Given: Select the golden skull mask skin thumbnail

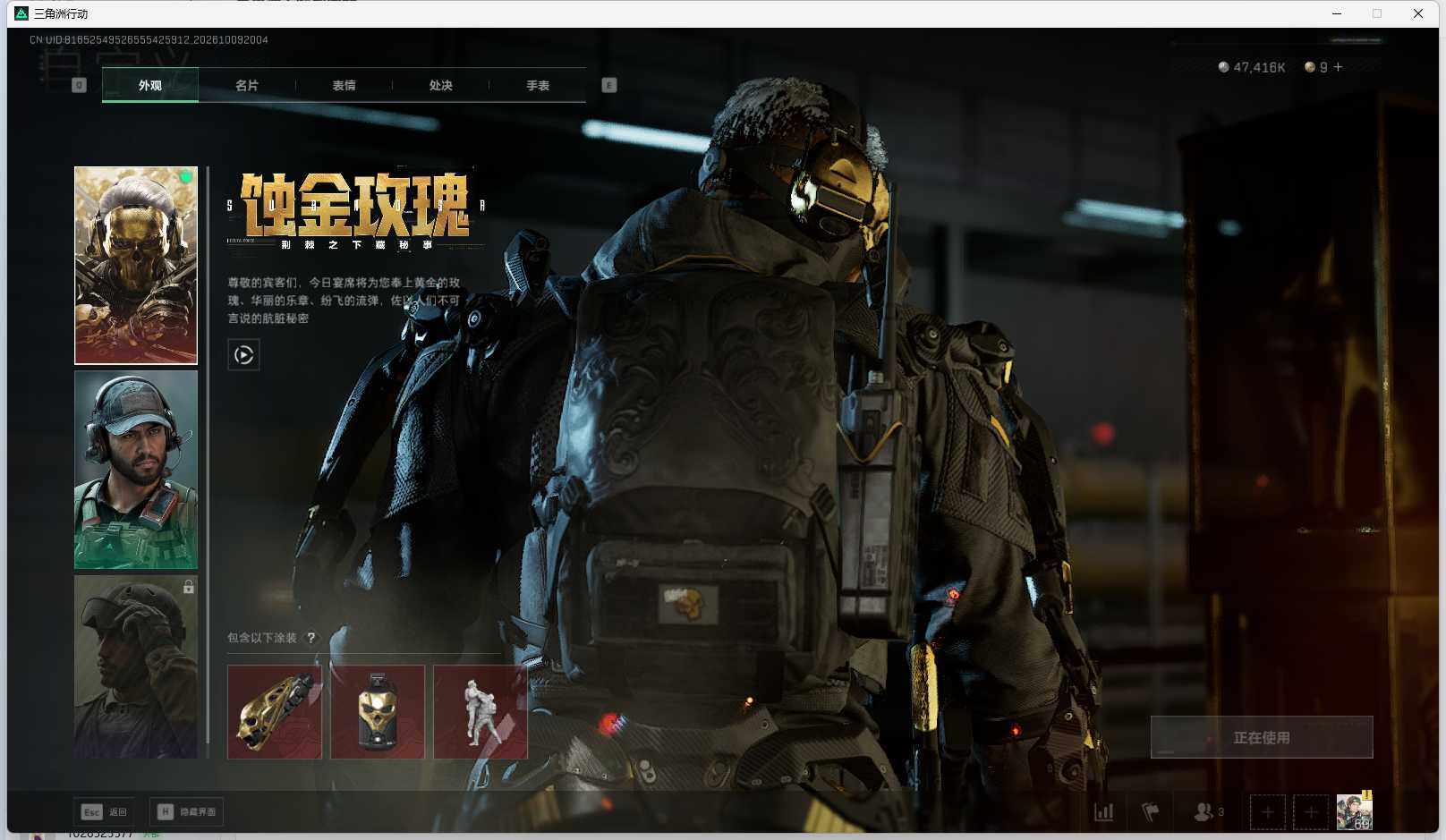Looking at the screenshot, I should [136, 266].
